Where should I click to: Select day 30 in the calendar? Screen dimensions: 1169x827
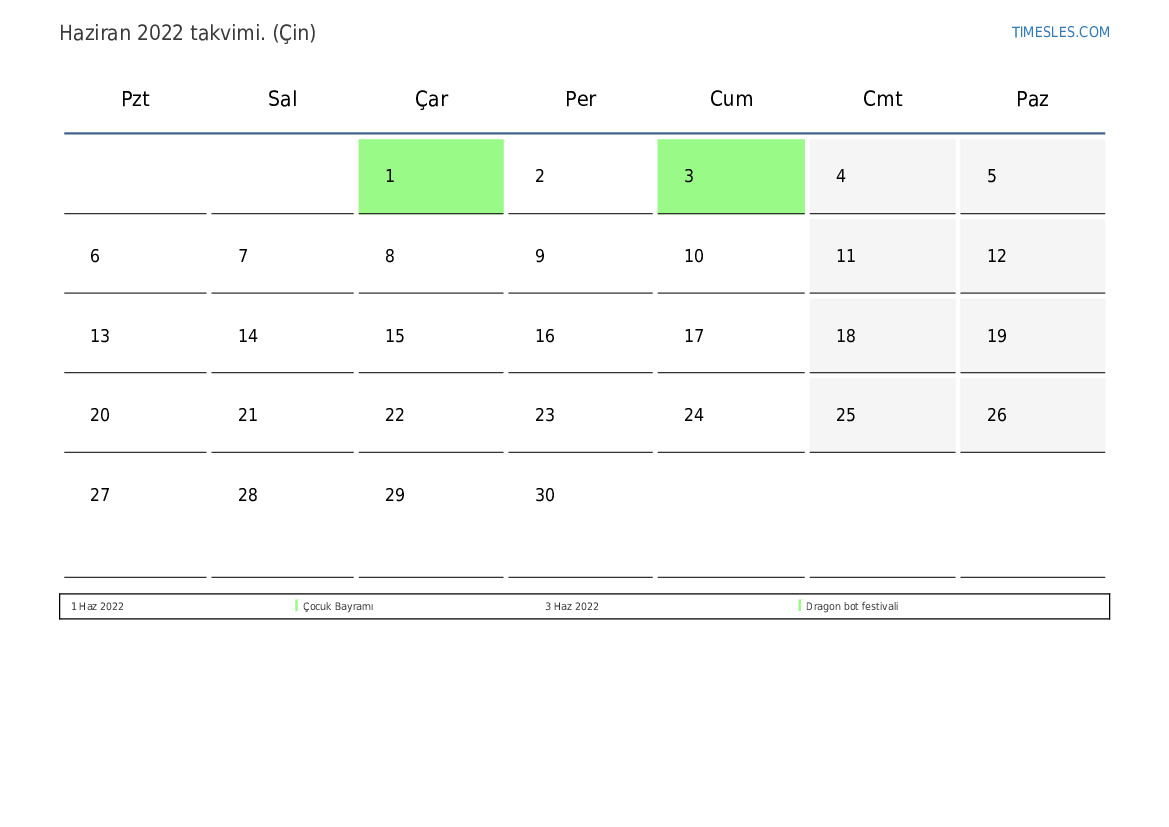tap(580, 495)
